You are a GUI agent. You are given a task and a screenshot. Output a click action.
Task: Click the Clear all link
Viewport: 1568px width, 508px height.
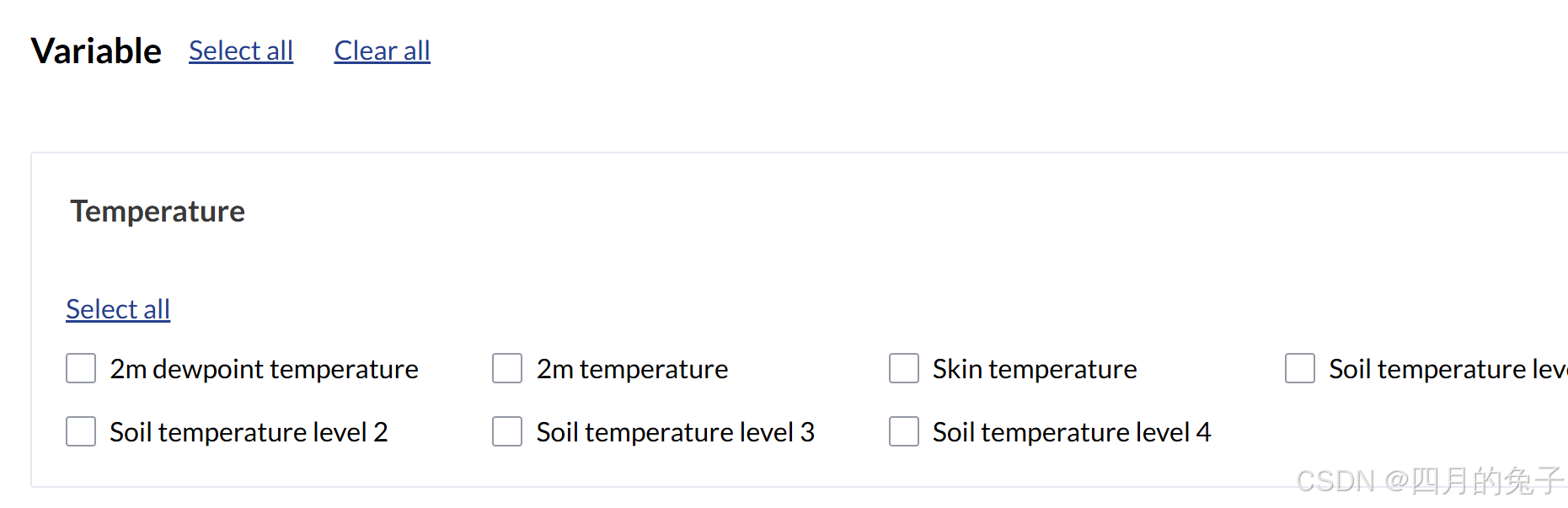click(382, 51)
